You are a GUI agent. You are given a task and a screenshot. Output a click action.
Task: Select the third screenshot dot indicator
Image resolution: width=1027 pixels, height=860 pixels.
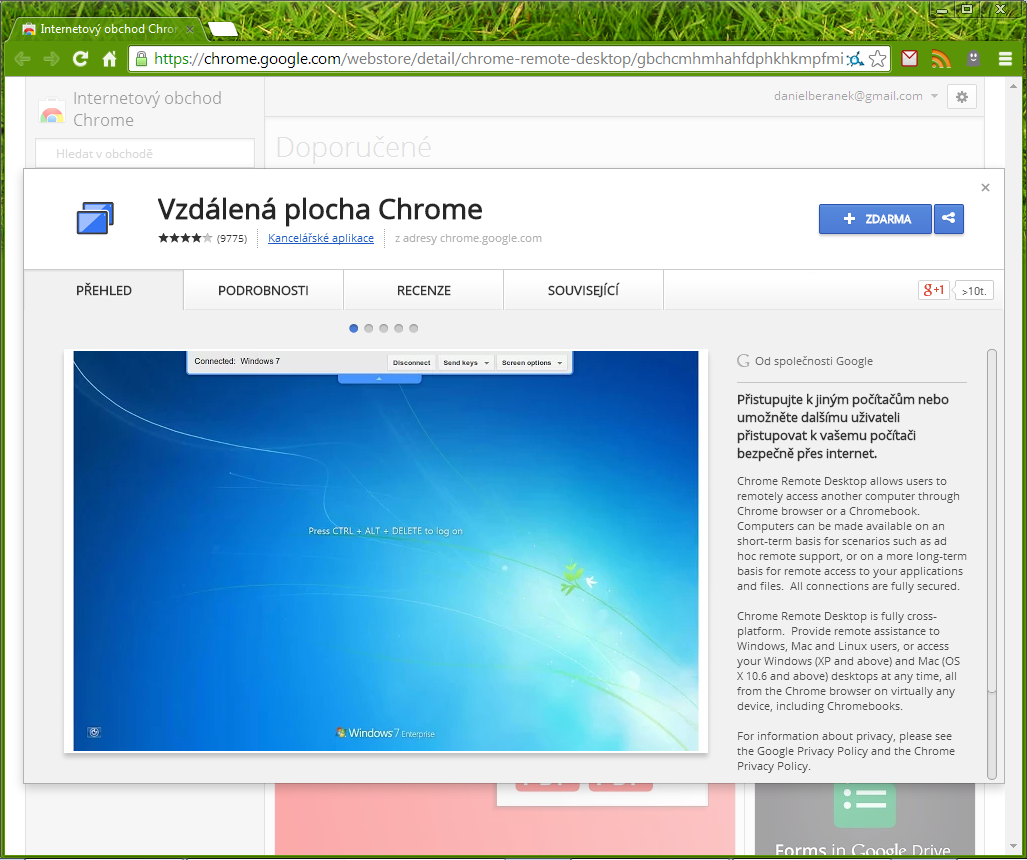(x=384, y=328)
